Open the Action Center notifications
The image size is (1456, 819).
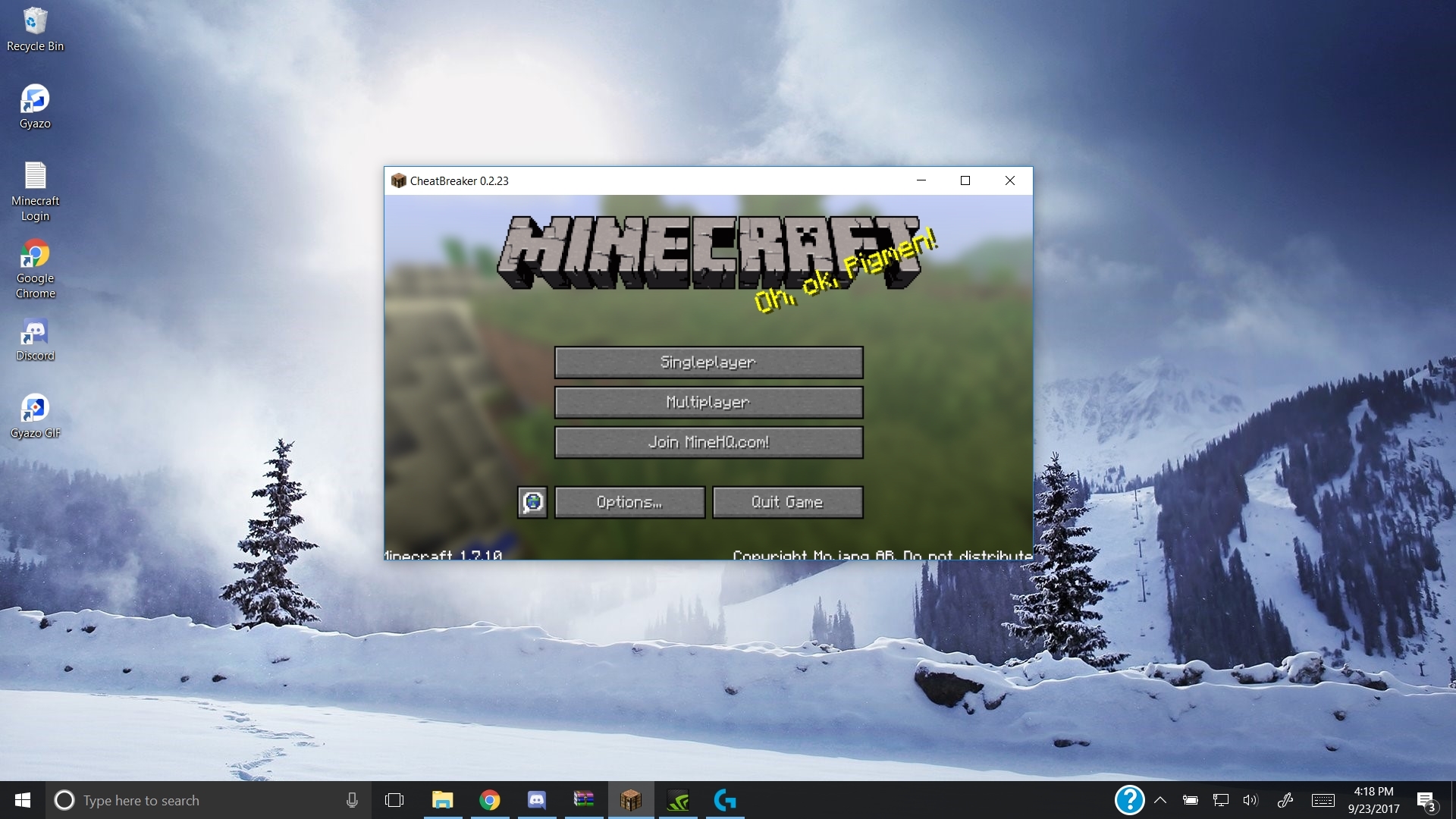pyautogui.click(x=1426, y=801)
